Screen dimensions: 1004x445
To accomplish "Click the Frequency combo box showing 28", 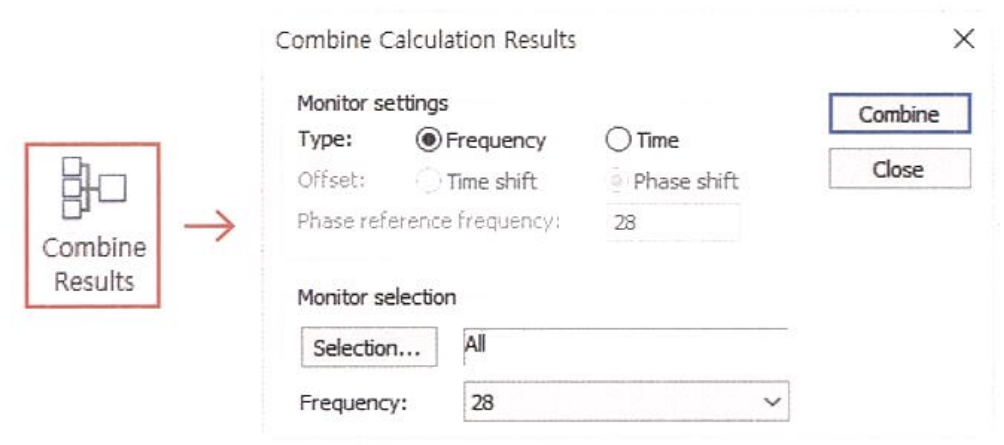I will 610,402.
